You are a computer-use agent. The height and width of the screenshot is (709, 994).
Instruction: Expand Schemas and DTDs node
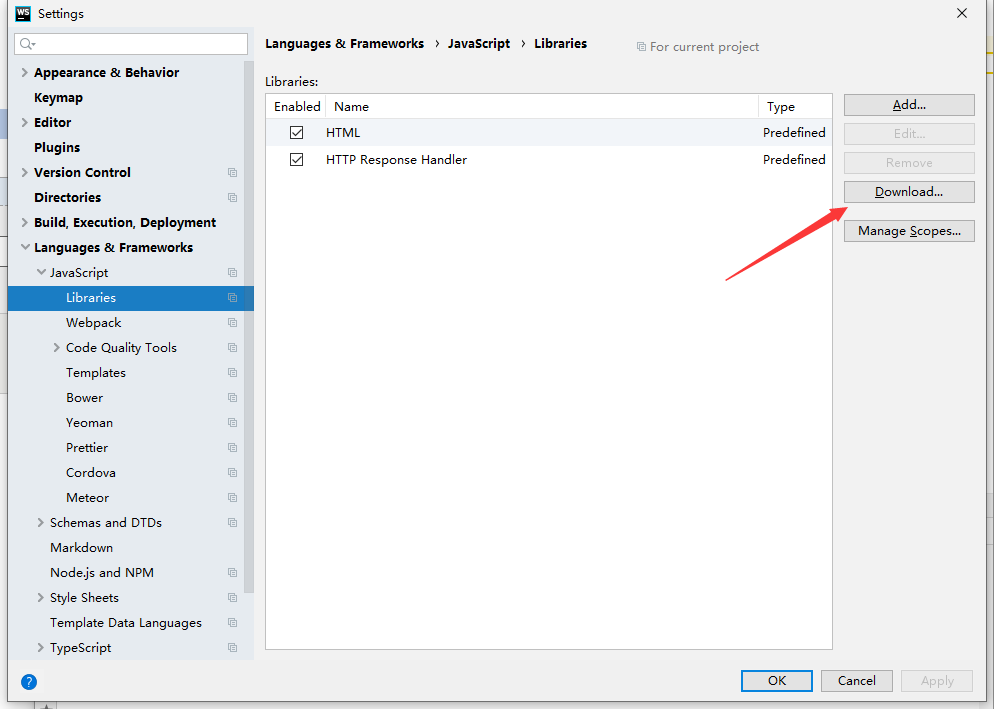click(x=41, y=523)
